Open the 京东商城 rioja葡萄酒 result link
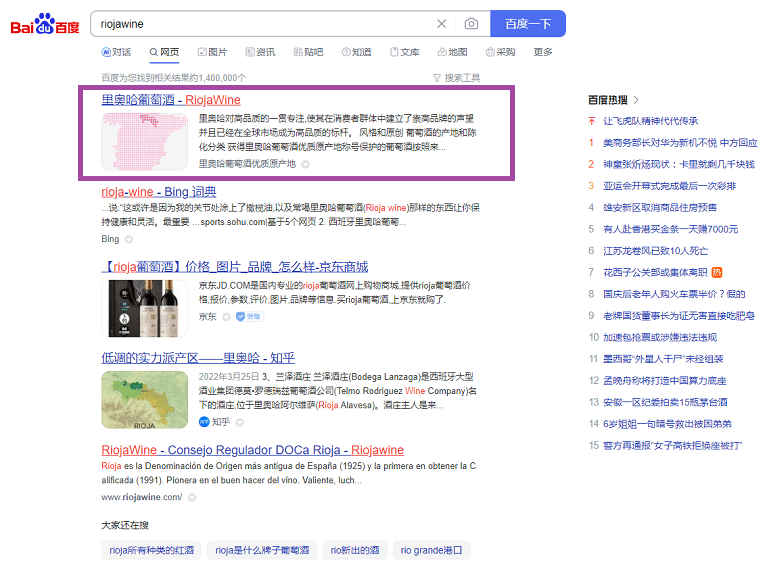Viewport: 767px width, 564px height. click(235, 267)
